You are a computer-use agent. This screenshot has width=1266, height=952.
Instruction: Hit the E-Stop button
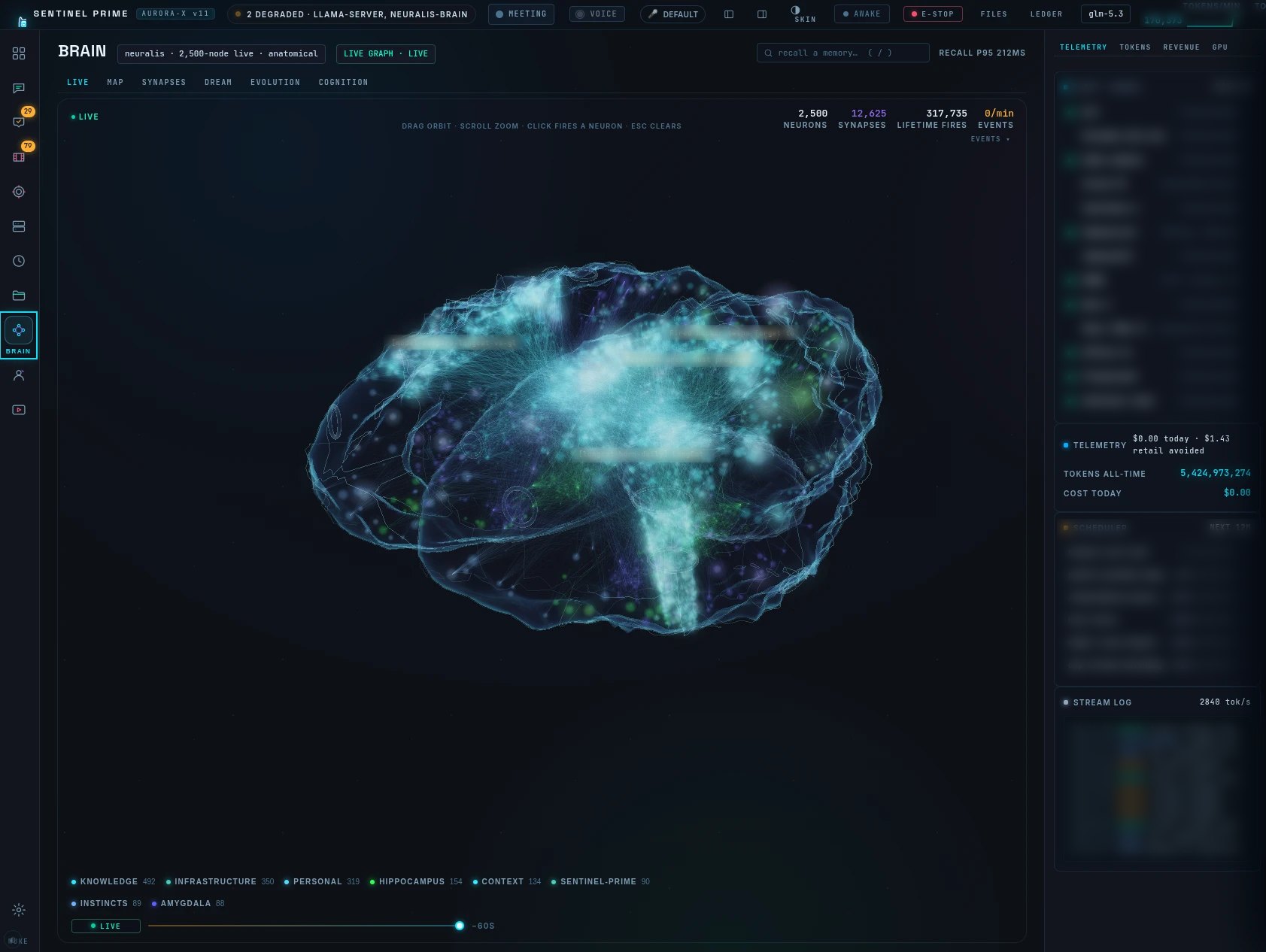(x=933, y=14)
